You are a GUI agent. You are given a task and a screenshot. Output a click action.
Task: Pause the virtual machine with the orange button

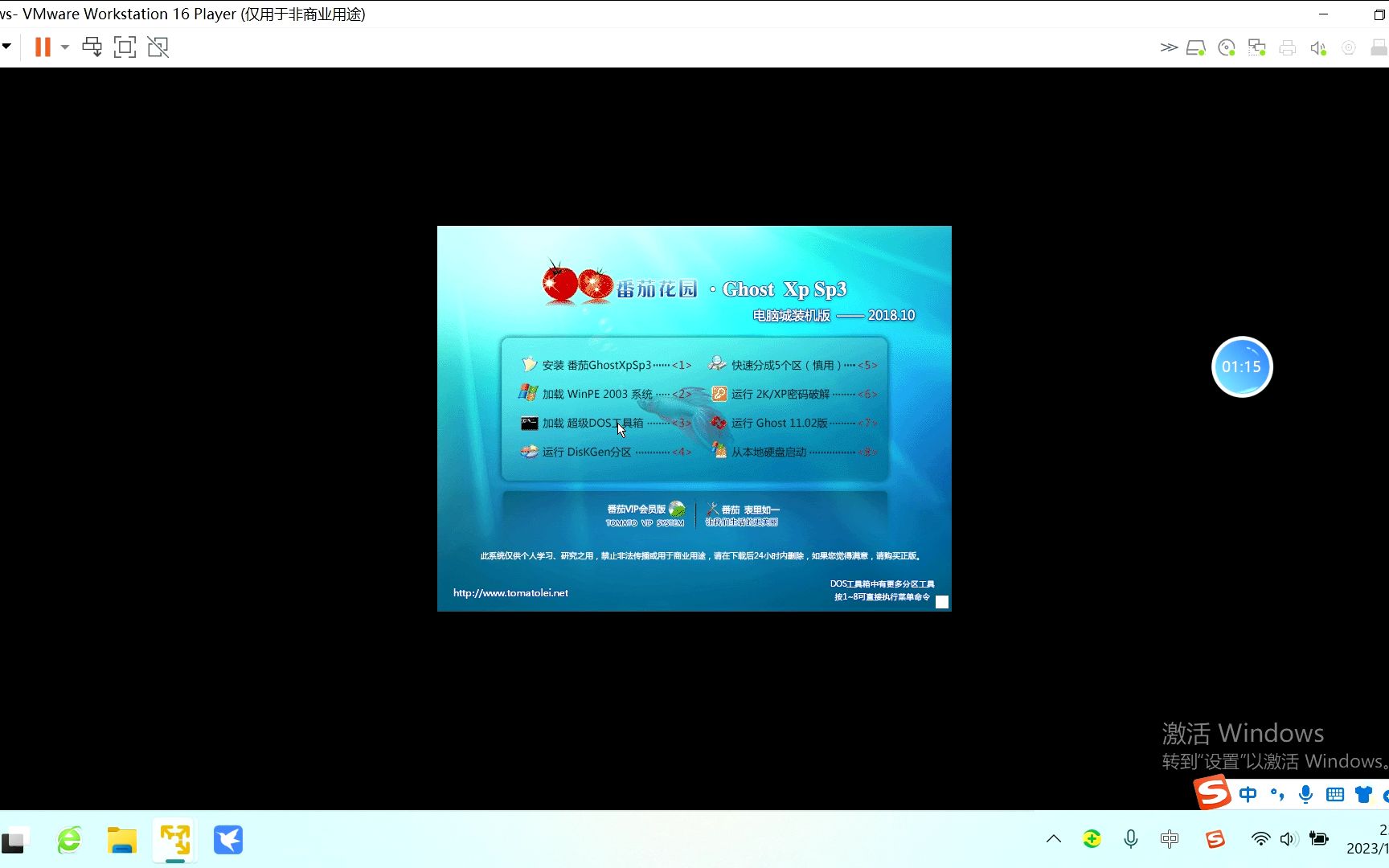(x=43, y=47)
